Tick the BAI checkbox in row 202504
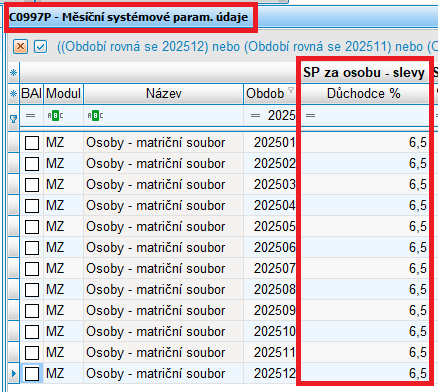Image resolution: width=438 pixels, height=392 pixels. pos(32,206)
